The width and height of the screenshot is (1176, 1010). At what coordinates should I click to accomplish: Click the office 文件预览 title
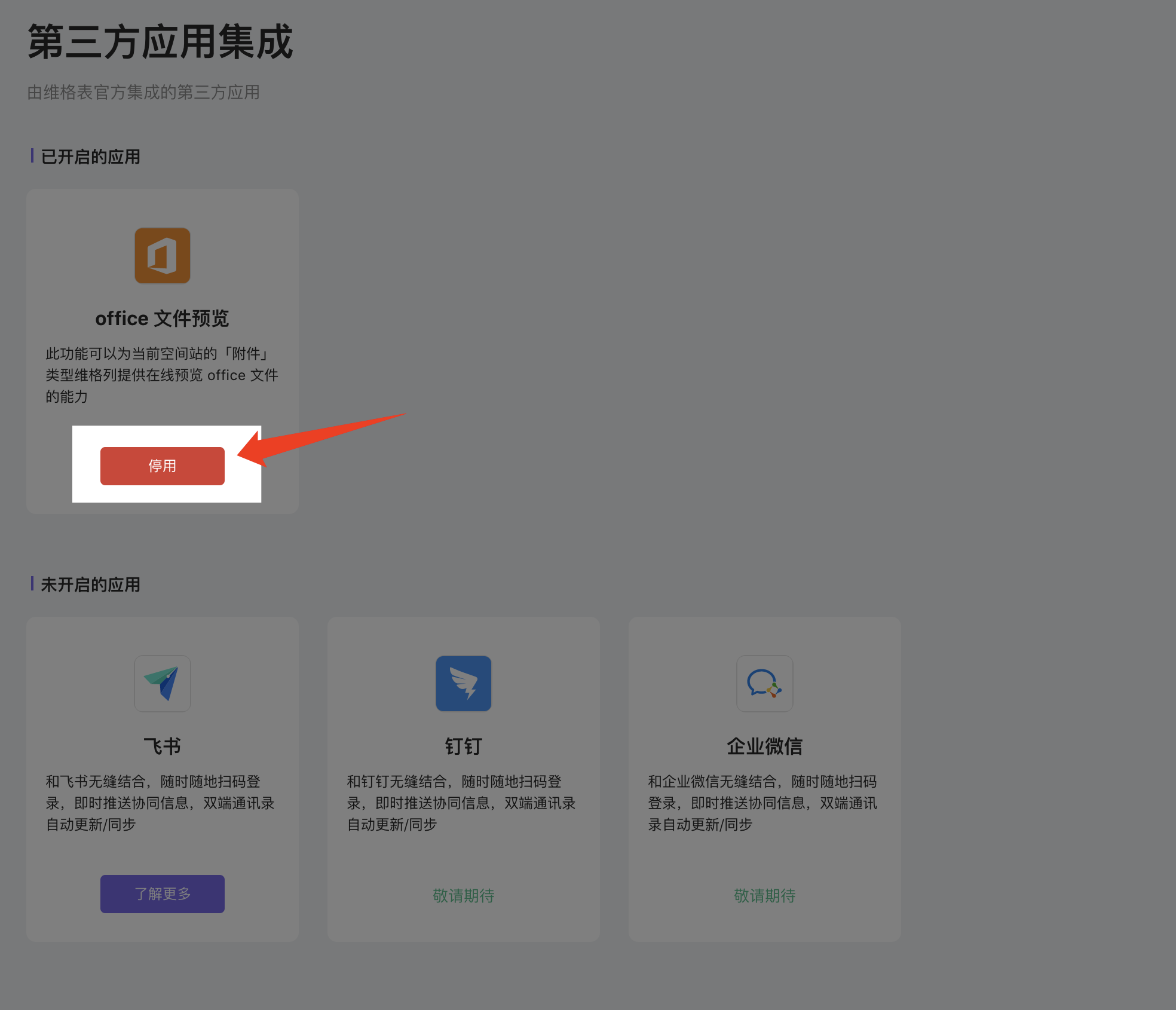[x=162, y=319]
